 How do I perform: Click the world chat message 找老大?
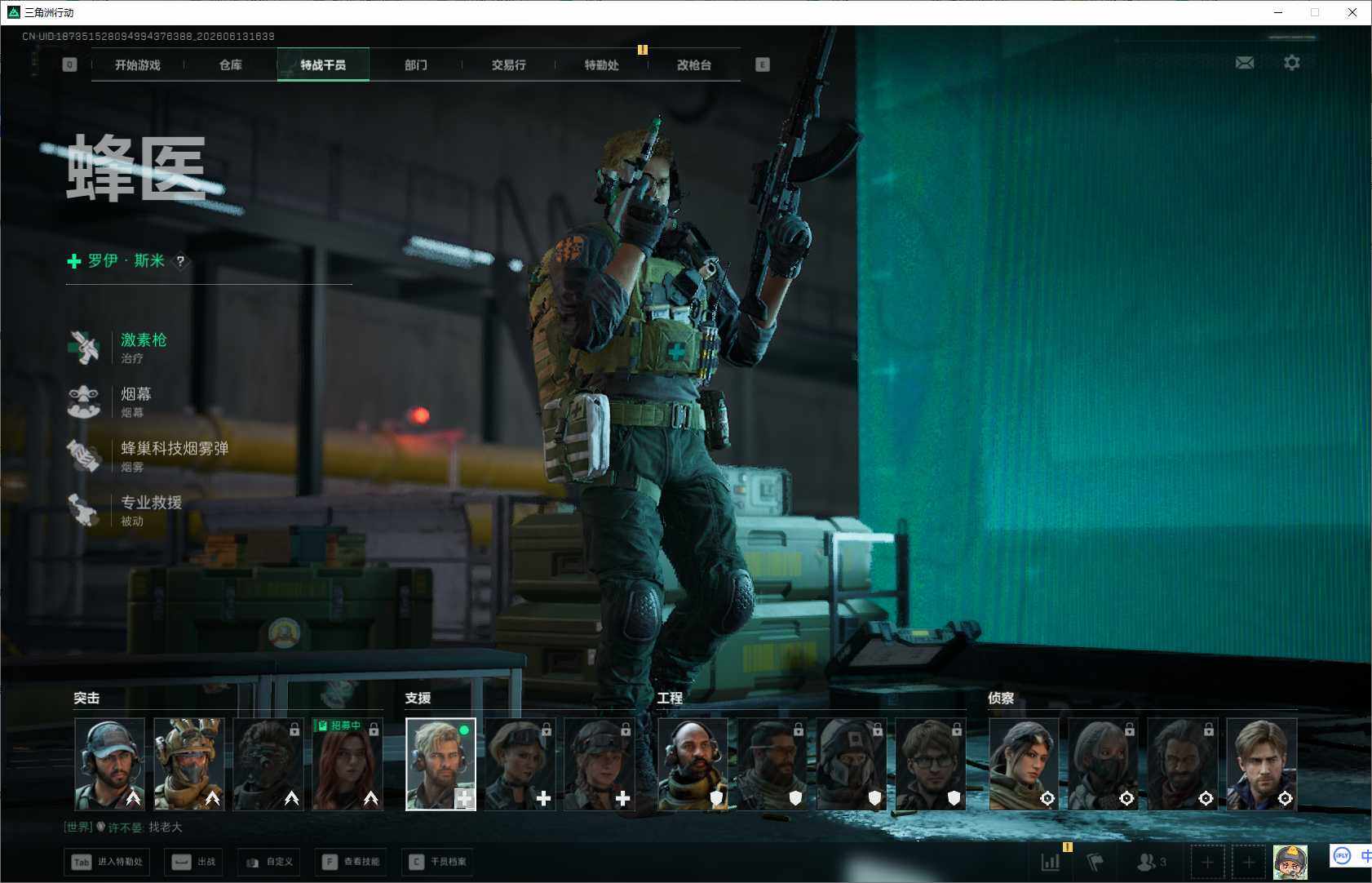[x=166, y=828]
